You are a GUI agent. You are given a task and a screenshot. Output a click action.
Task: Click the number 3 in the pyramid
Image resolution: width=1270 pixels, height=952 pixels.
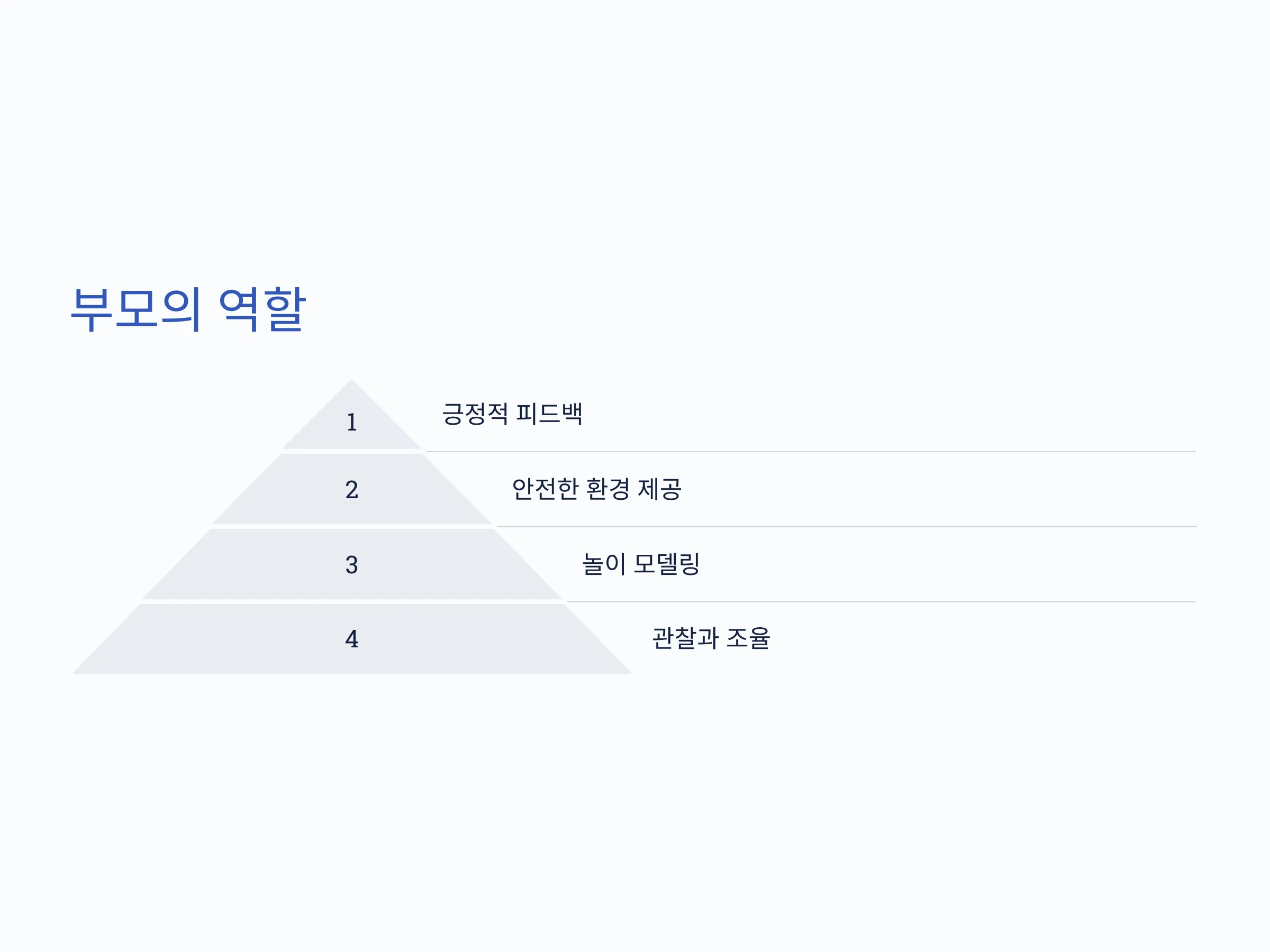352,565
